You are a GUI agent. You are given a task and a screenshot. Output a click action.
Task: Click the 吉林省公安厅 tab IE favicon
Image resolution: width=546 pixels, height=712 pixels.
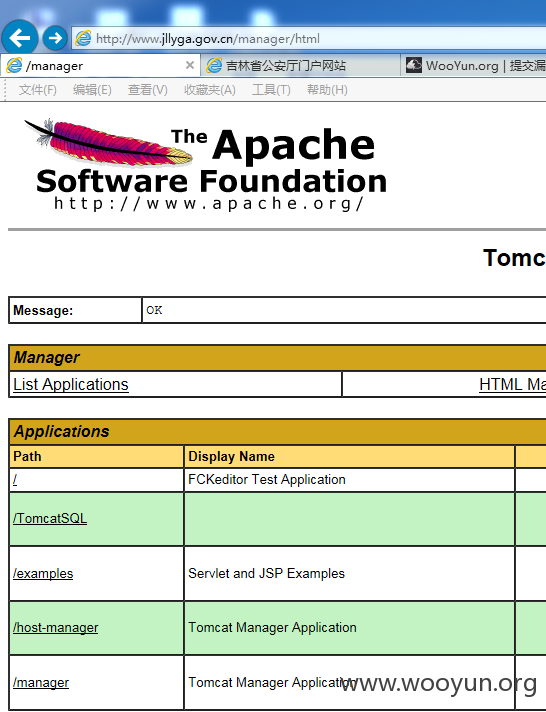tap(214, 65)
